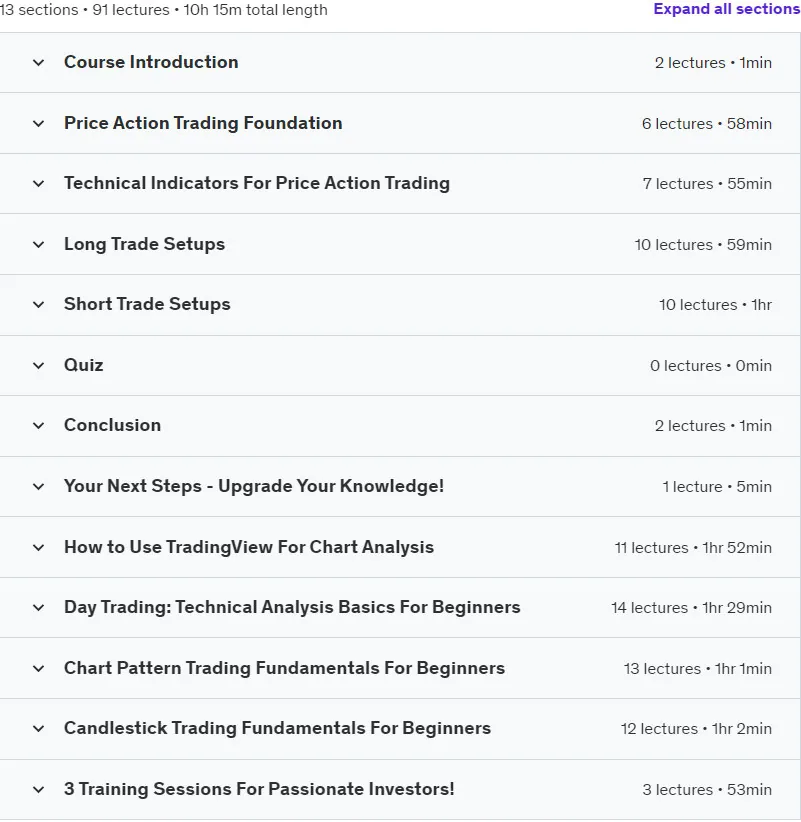Expand Chart Pattern Trading Fundamentals chevron
Screen dimensions: 801x822
pos(38,668)
